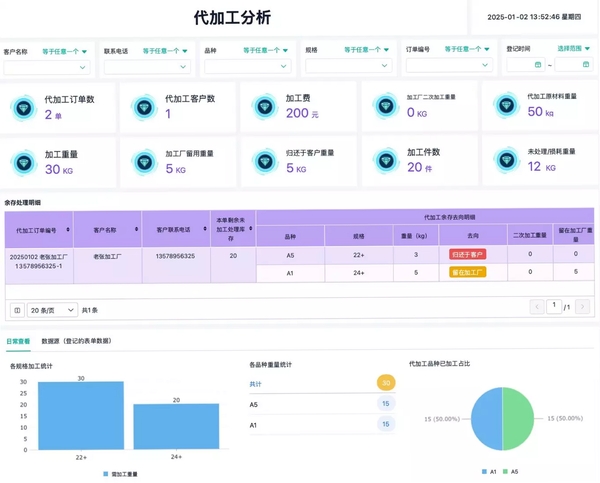Screen dimensions: 600x483
Task: Go to the next table page arrow
Action: point(582,306)
